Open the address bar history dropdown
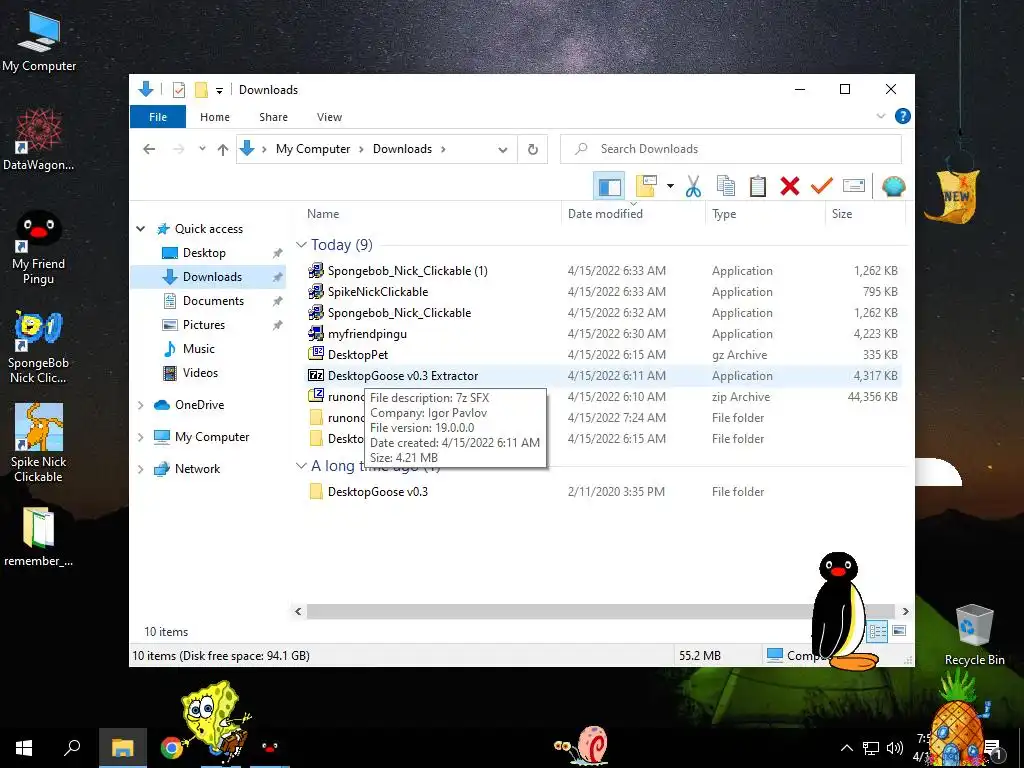 (x=502, y=150)
